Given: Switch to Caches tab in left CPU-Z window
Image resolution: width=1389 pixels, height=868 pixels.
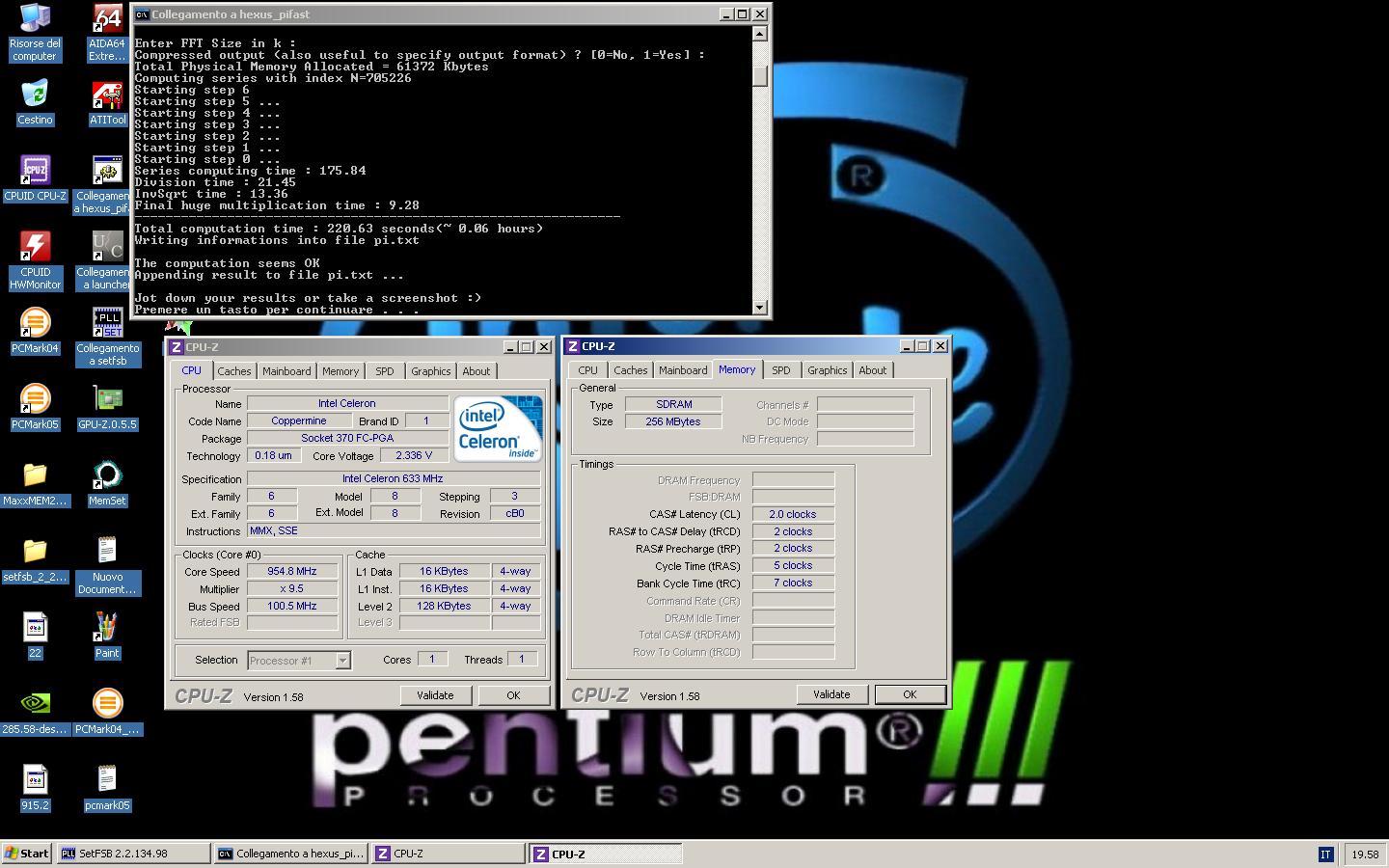Looking at the screenshot, I should [233, 371].
